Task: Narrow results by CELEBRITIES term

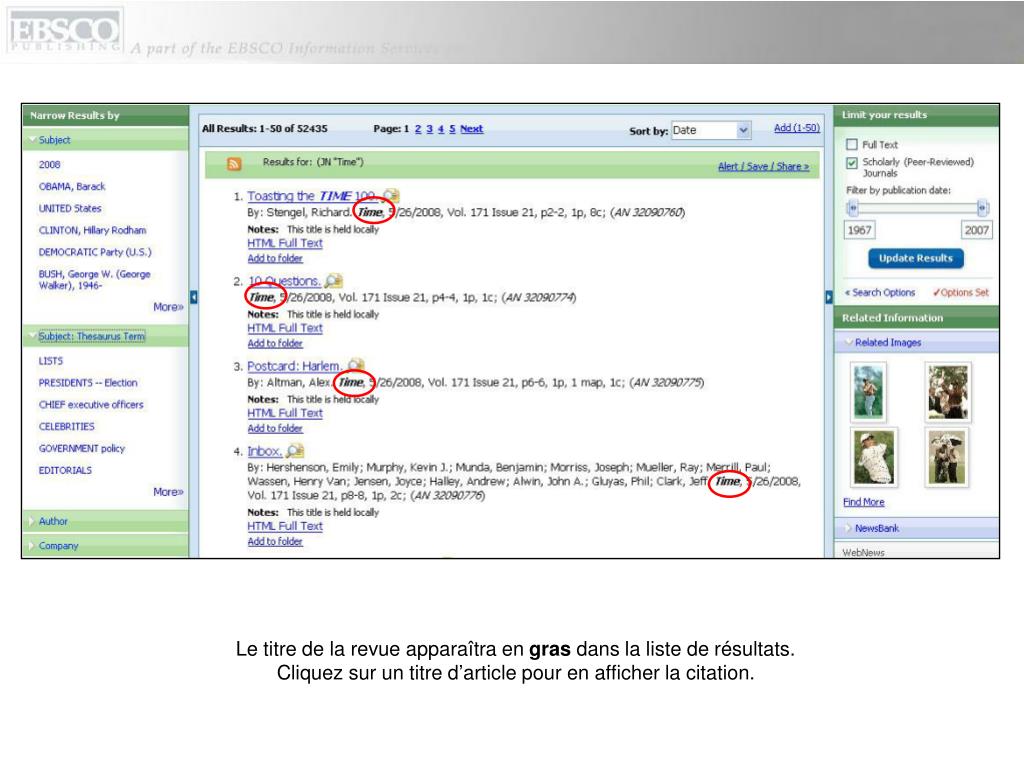Action: coord(67,426)
